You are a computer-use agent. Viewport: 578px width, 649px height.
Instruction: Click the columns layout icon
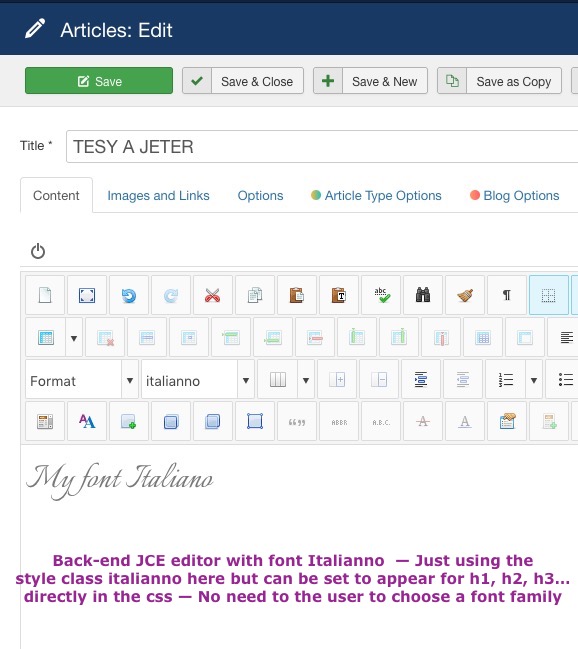(277, 379)
